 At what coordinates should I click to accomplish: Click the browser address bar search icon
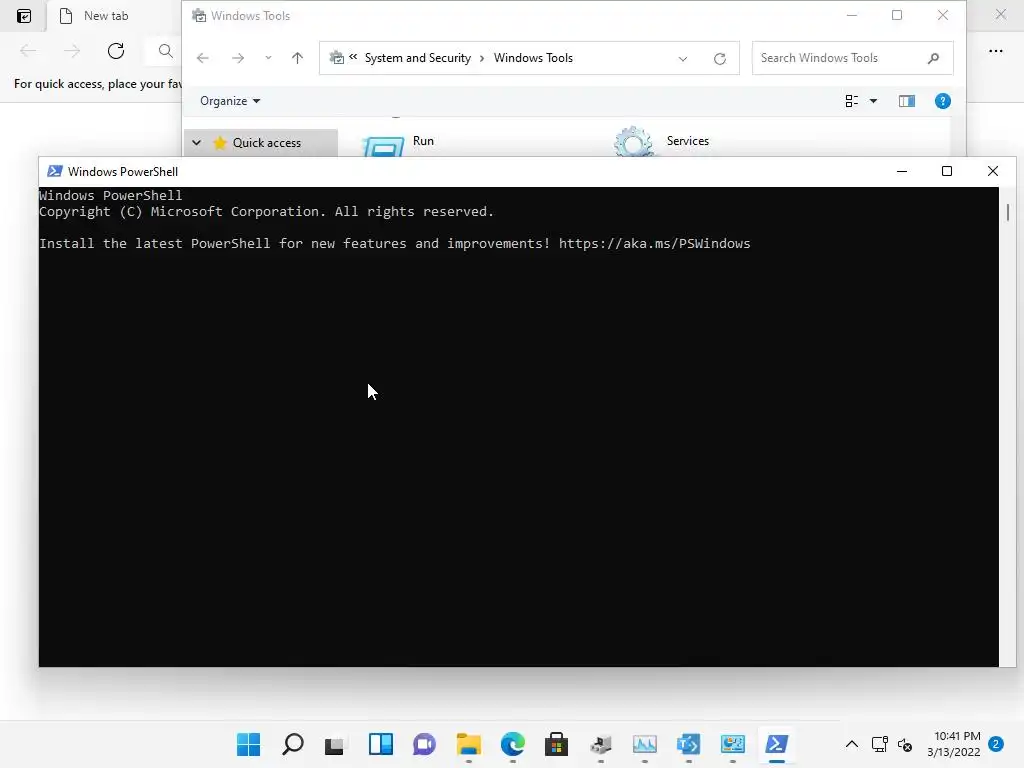[x=166, y=51]
